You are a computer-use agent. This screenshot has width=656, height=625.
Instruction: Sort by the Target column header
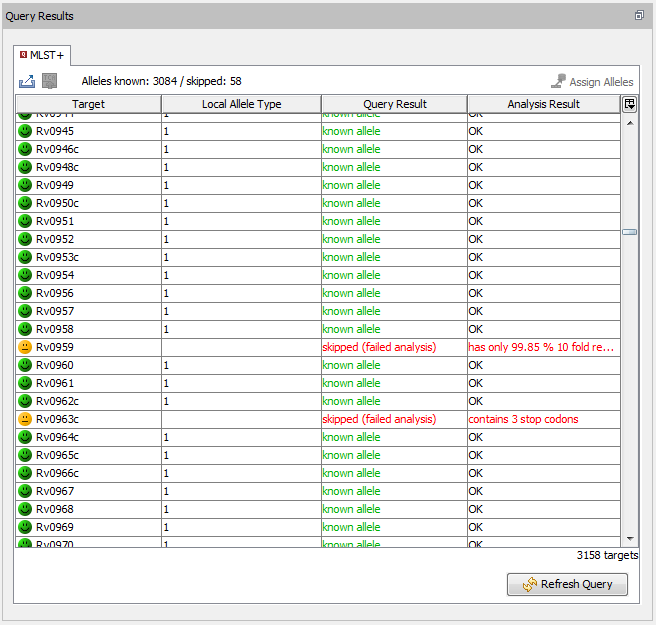(88, 104)
